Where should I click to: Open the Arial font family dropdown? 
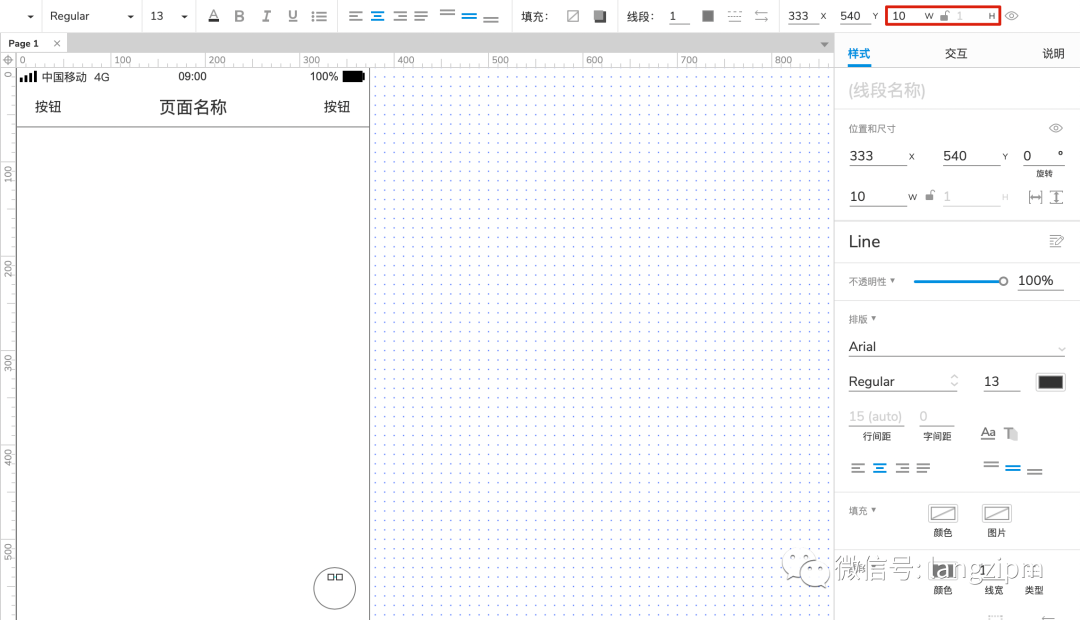pyautogui.click(x=957, y=347)
